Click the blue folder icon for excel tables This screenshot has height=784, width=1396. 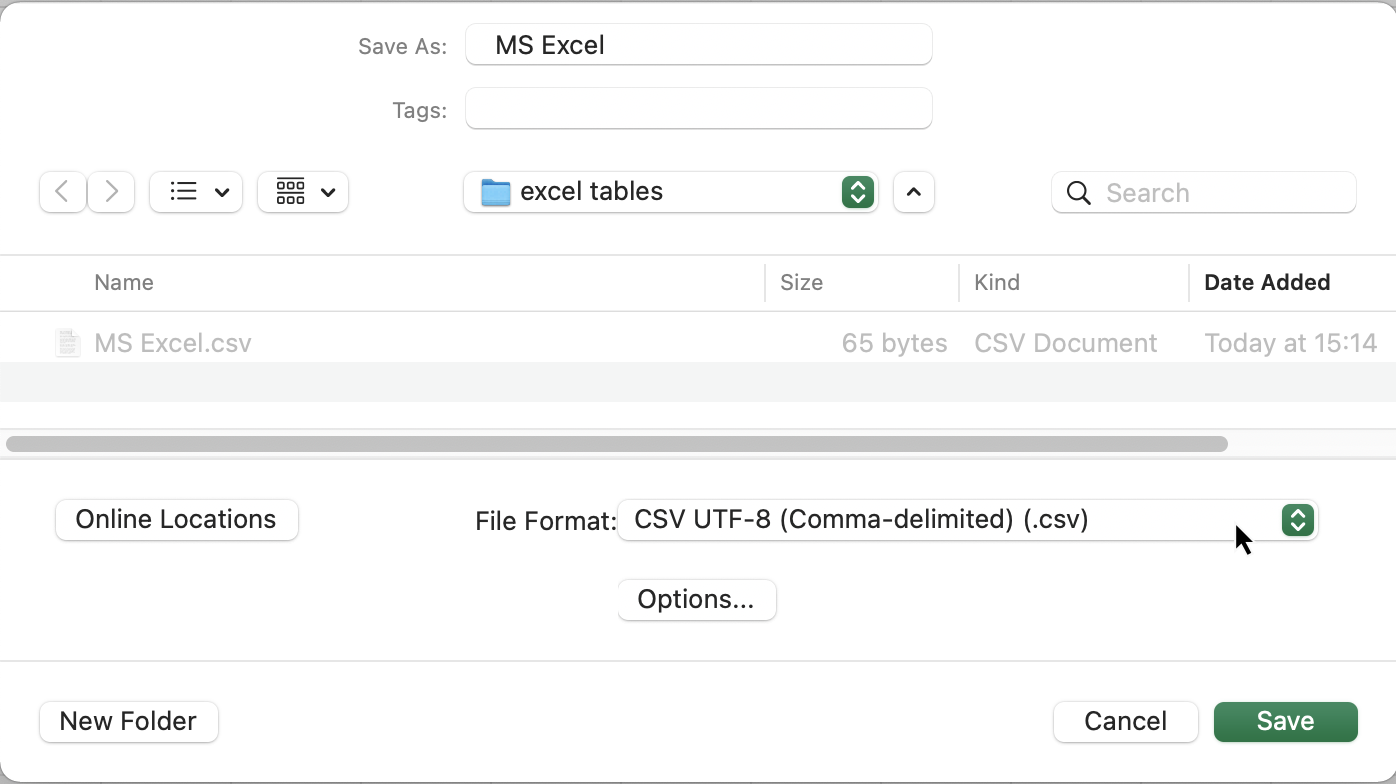click(494, 191)
